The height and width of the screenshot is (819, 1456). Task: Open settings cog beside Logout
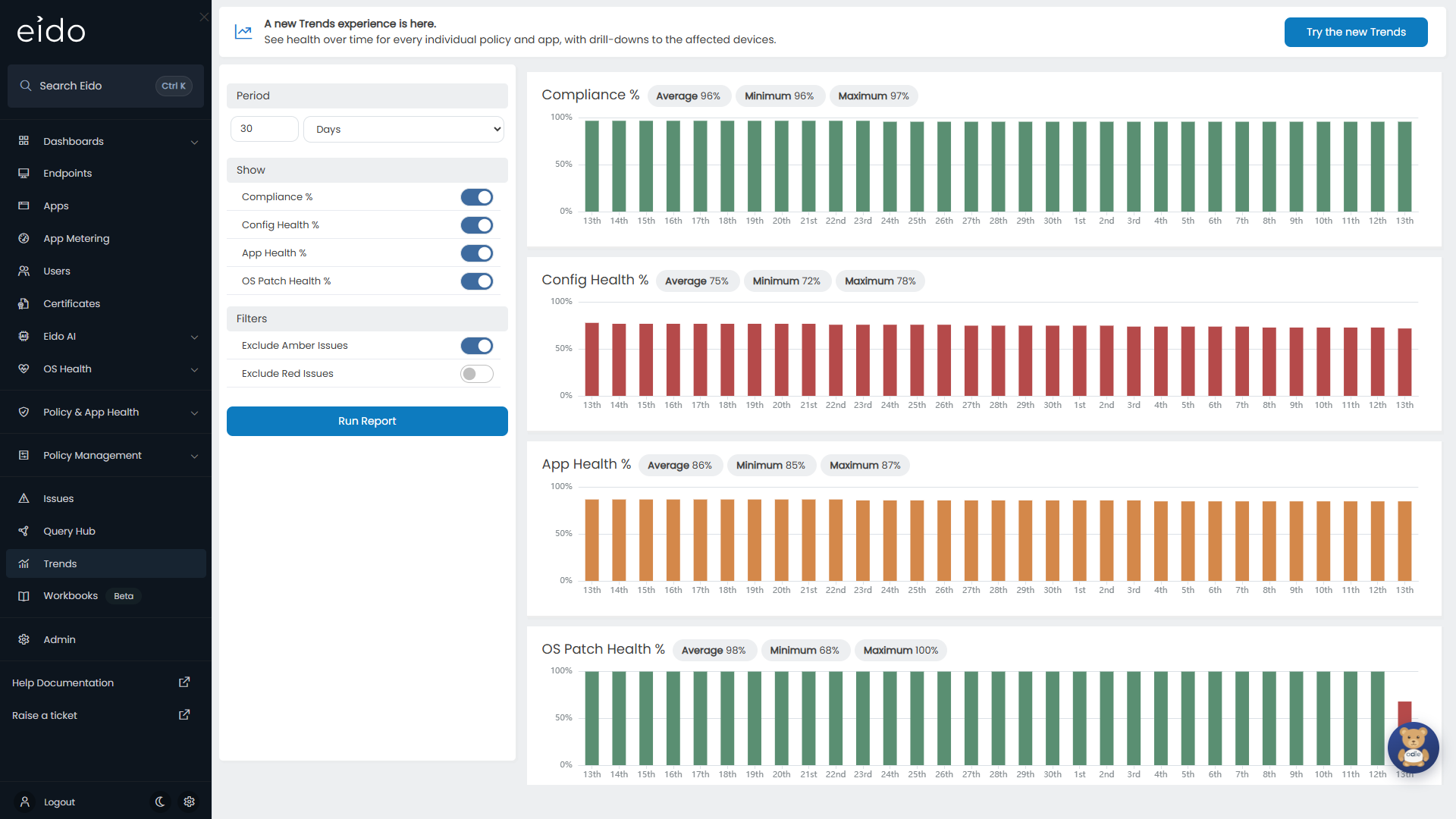pyautogui.click(x=190, y=802)
